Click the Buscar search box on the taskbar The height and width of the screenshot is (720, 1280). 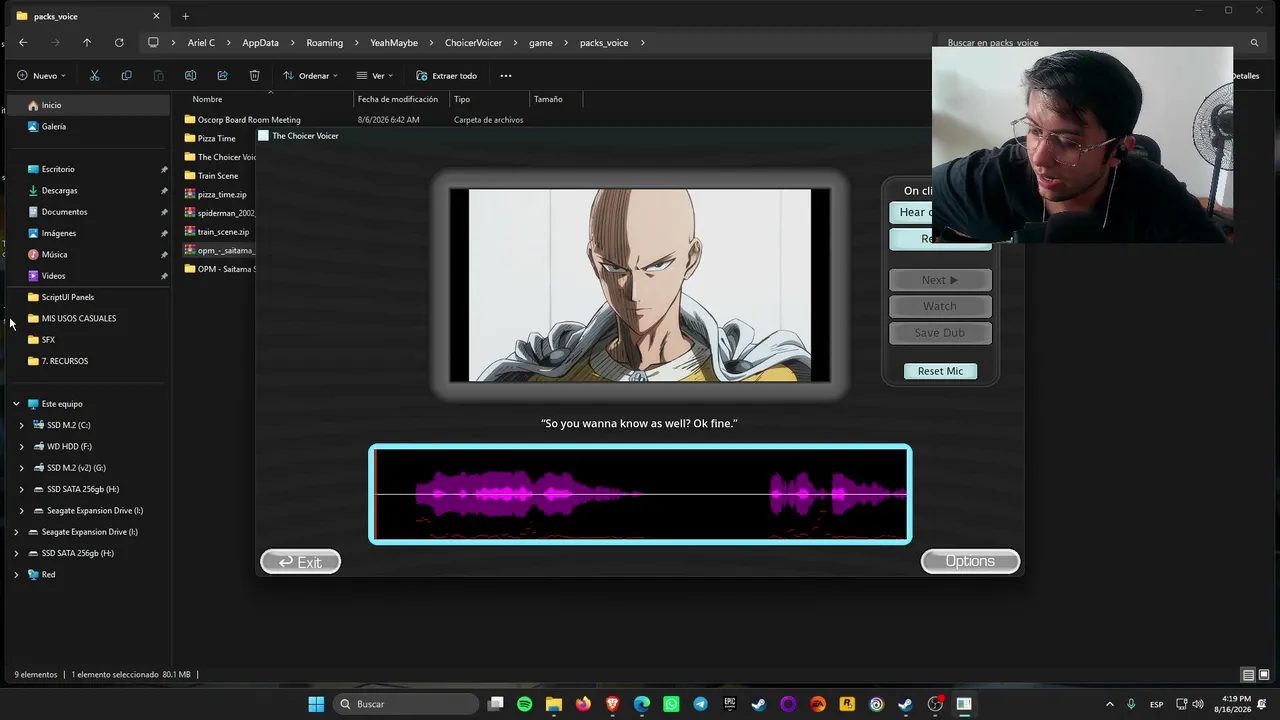coord(405,704)
